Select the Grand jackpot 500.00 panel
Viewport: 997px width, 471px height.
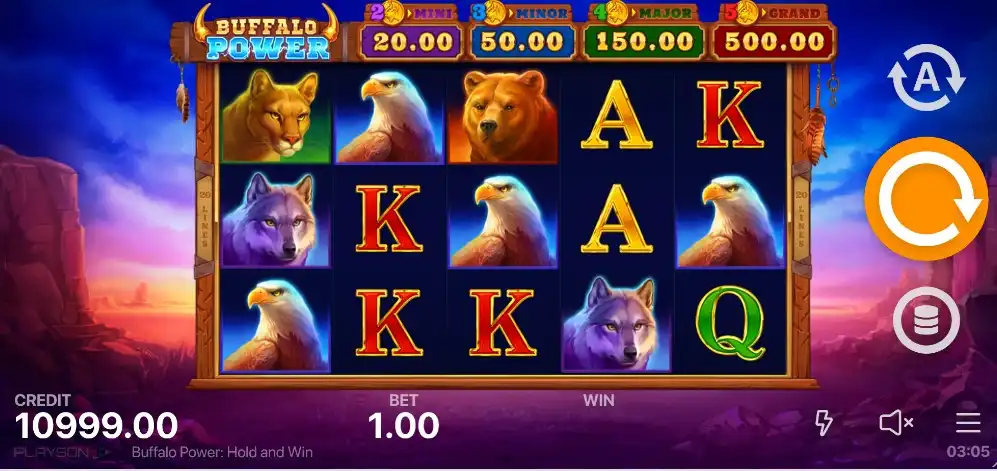tap(774, 33)
